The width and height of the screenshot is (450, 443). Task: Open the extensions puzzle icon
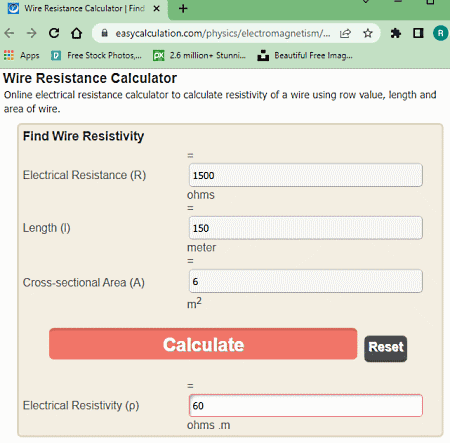tap(396, 33)
